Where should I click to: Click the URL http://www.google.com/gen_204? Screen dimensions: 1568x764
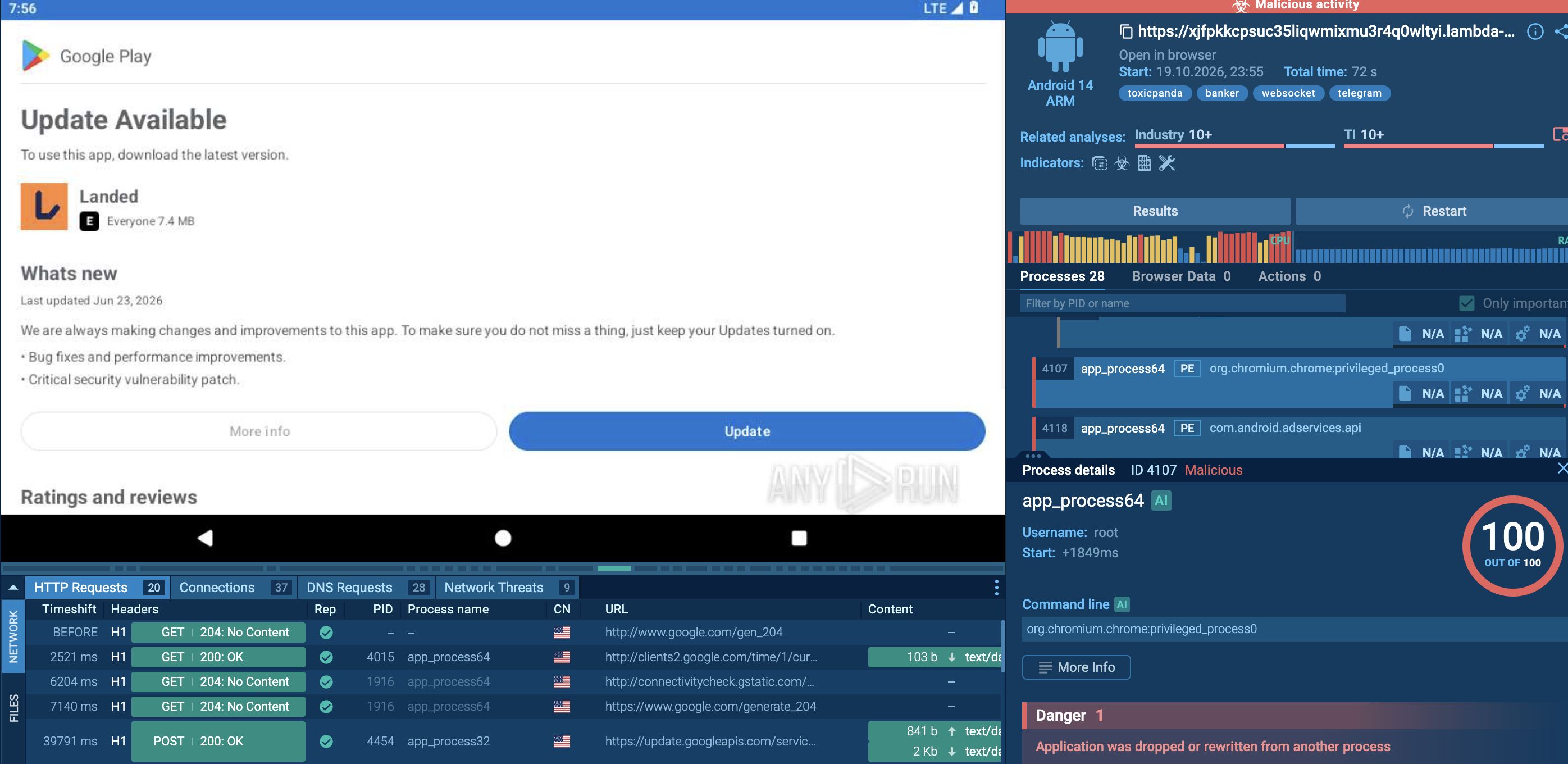694,632
